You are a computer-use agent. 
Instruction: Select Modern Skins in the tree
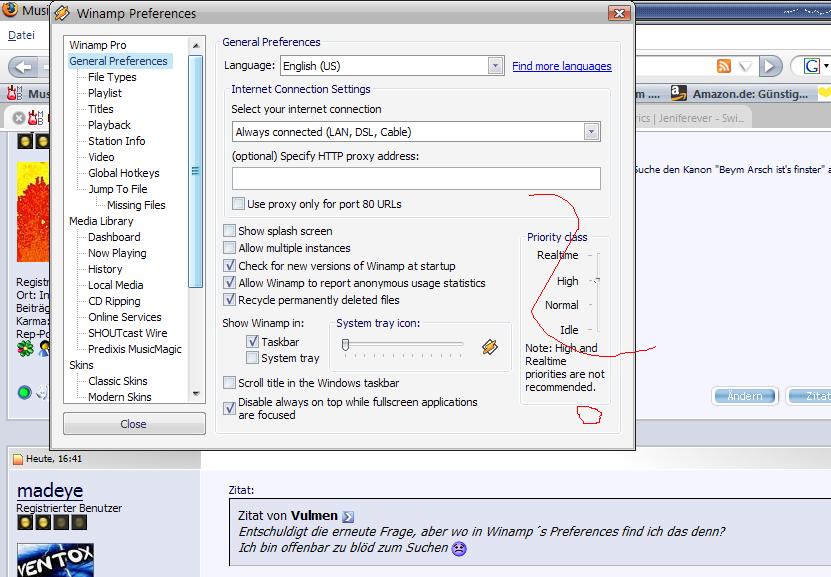(x=119, y=397)
